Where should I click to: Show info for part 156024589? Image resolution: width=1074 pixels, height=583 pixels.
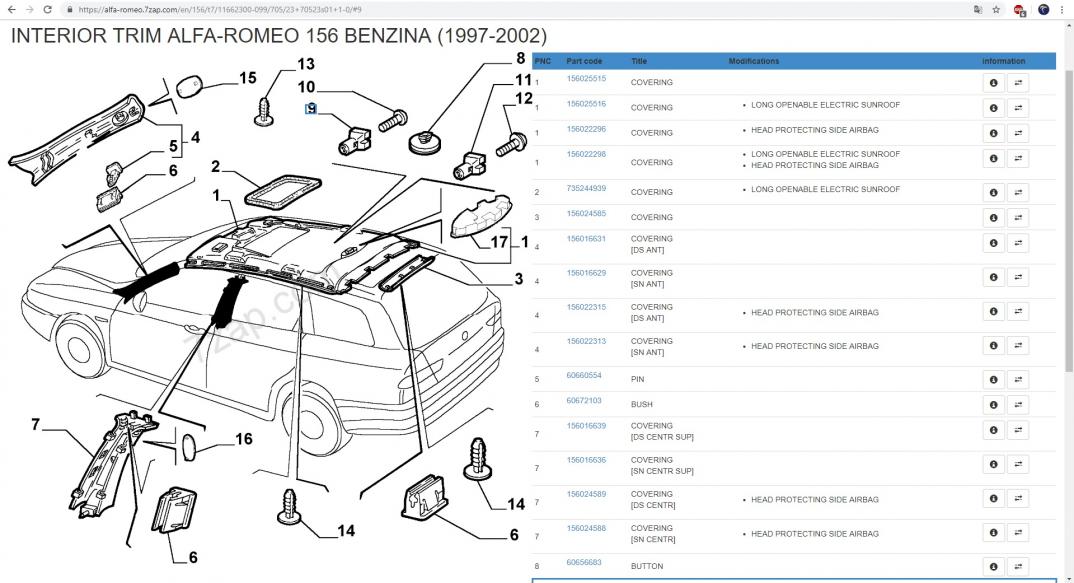tap(993, 499)
